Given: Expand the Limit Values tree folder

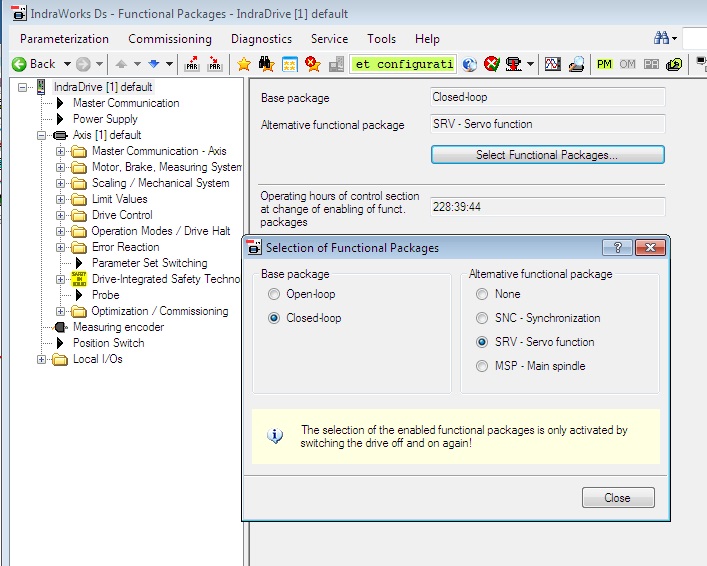Looking at the screenshot, I should [60, 199].
